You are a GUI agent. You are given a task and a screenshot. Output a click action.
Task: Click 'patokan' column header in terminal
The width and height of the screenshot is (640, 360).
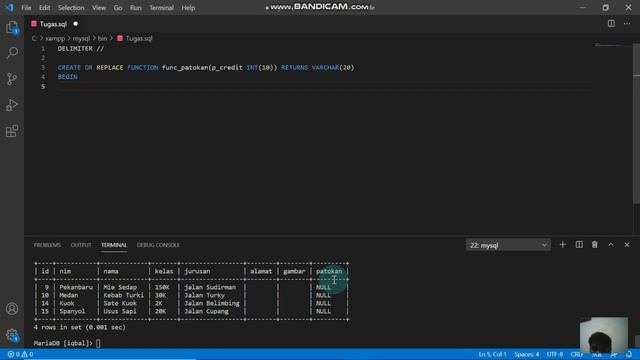pos(329,271)
